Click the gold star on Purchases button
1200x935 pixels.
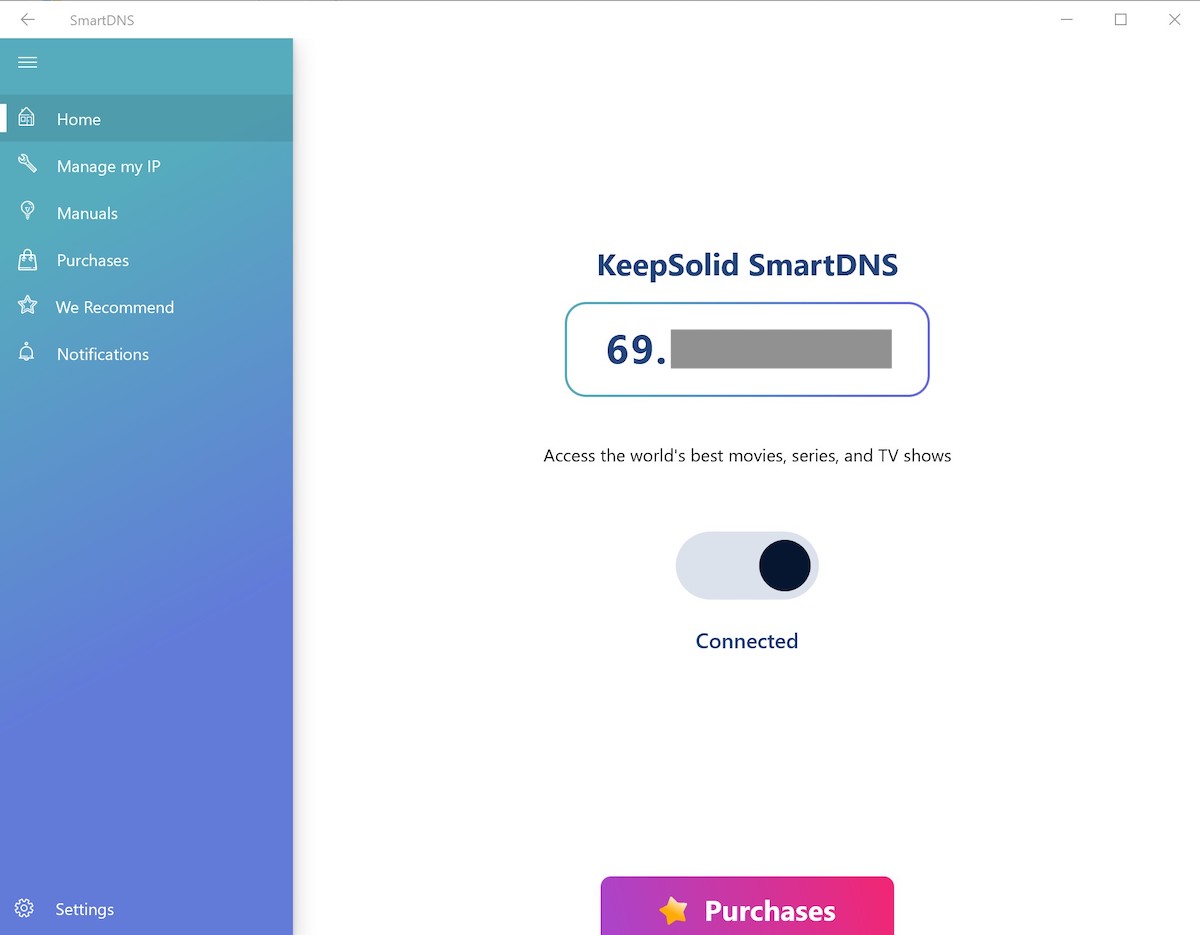tap(674, 910)
